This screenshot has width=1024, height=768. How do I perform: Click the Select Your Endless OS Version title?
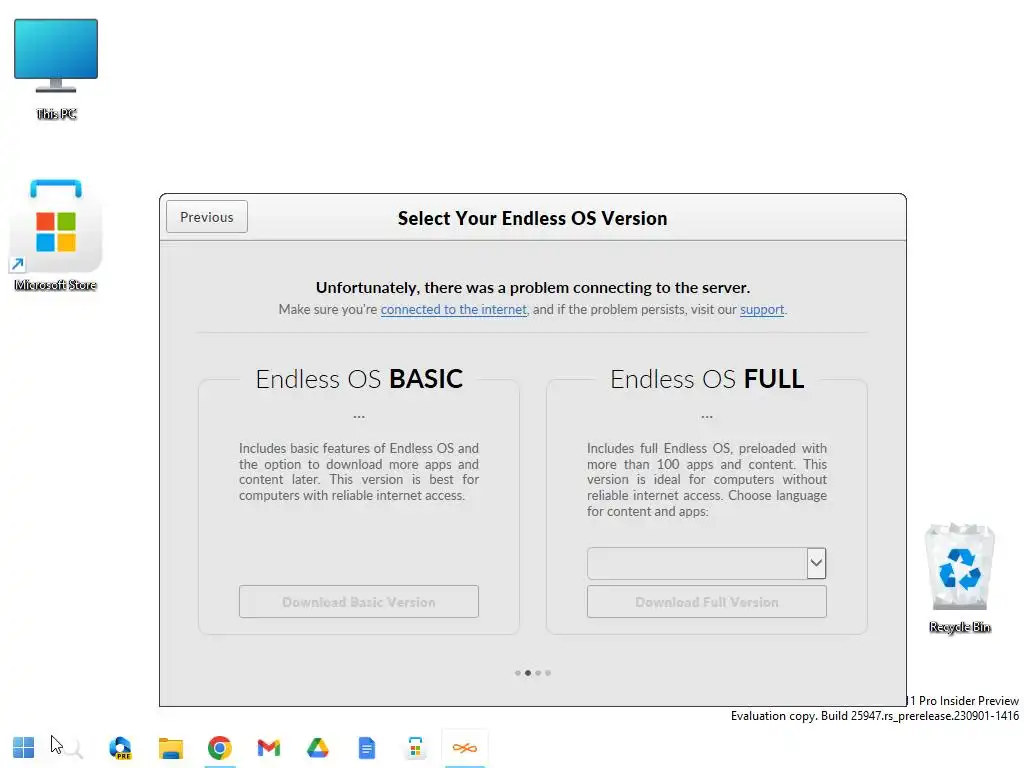[x=533, y=218]
